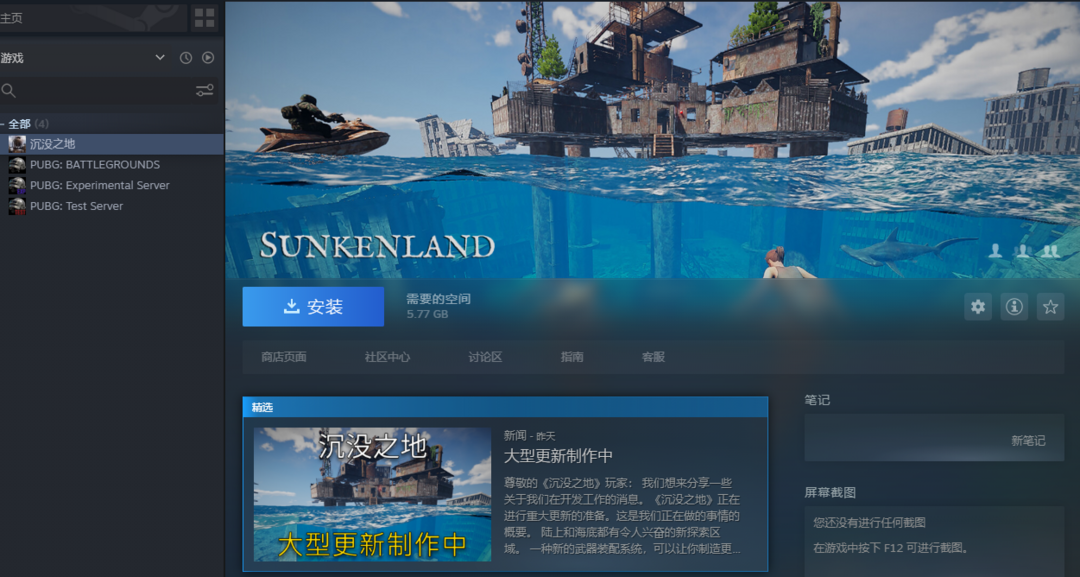1080x577 pixels.
Task: Open the 大型更新制作中 news thumbnail
Action: tap(373, 494)
